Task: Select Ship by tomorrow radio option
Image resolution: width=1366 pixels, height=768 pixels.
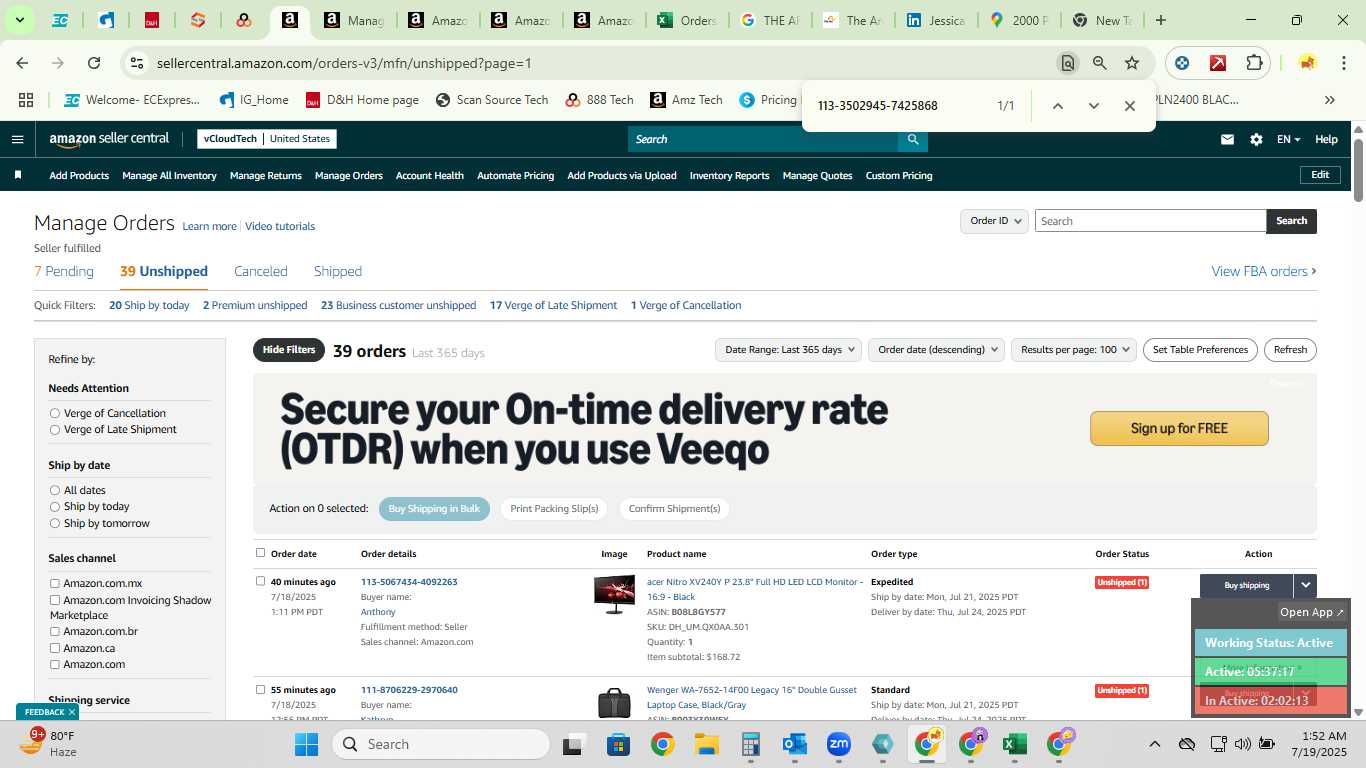Action: pos(55,523)
